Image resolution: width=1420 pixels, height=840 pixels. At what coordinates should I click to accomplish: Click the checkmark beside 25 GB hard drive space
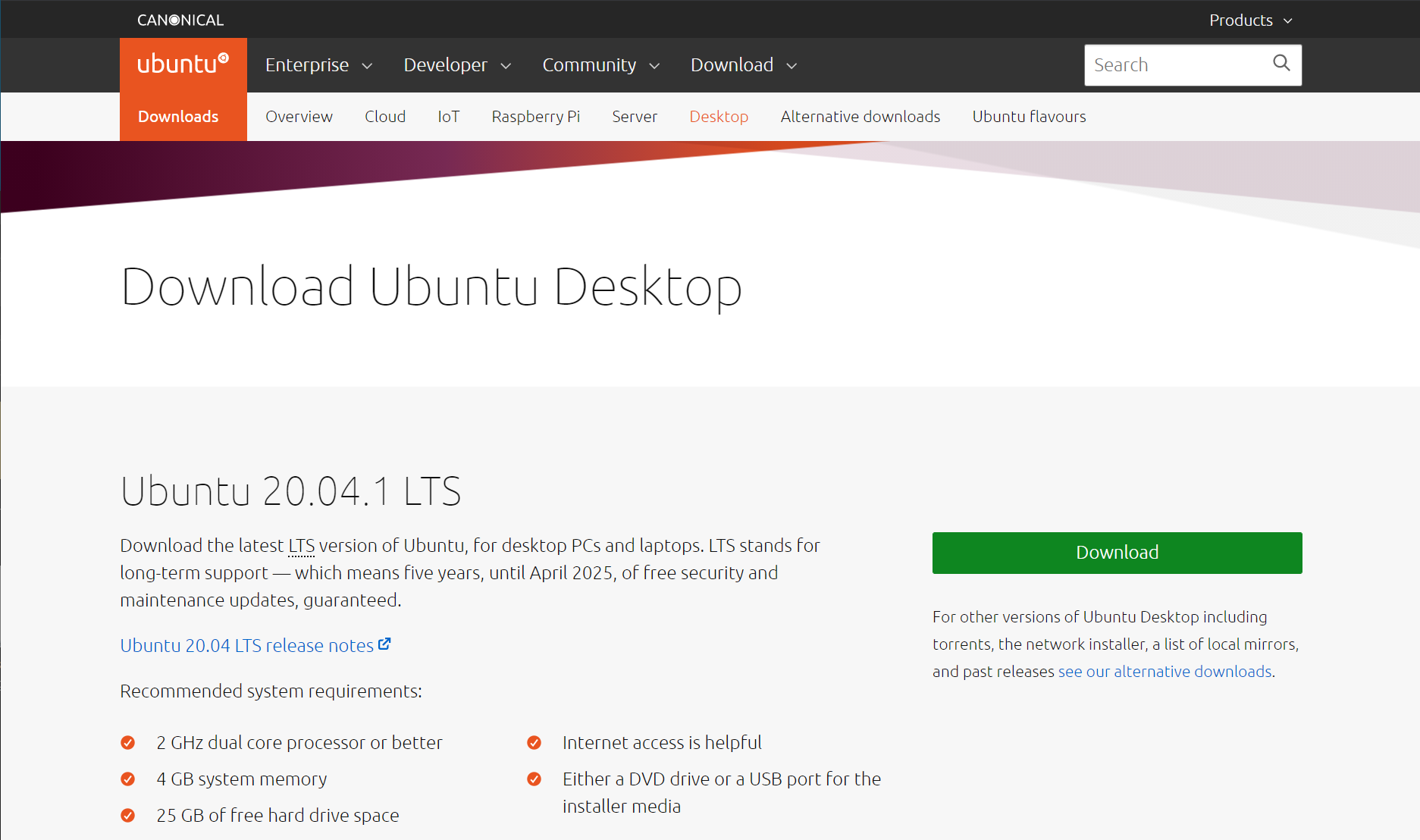click(128, 815)
